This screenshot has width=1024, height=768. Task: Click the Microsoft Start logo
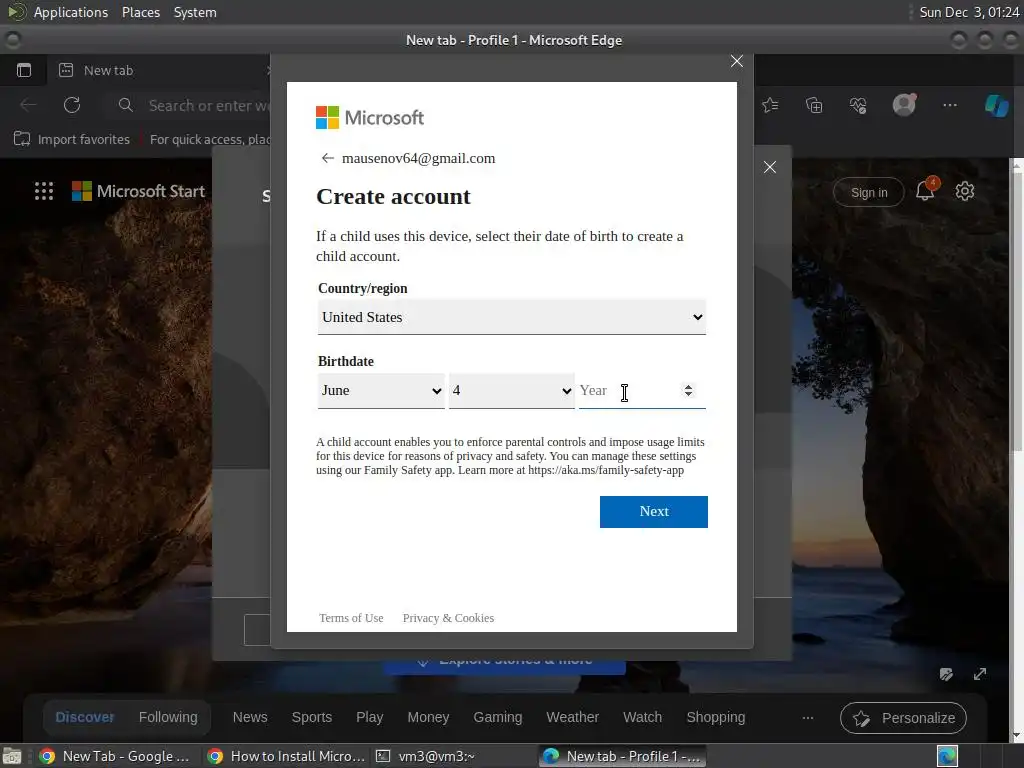138,191
